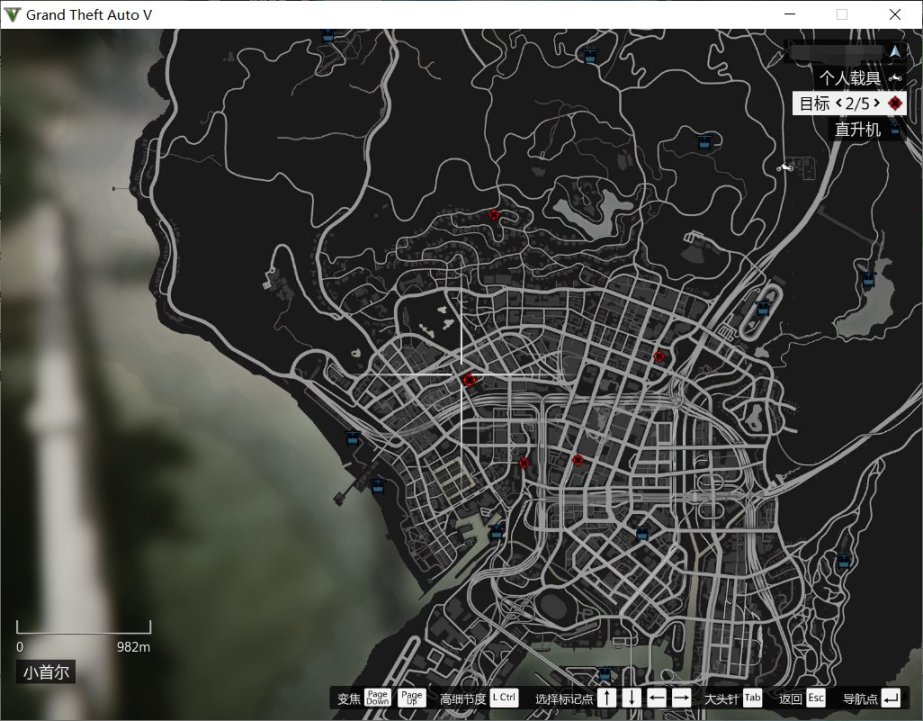Click the Page Down zoom key hint

pos(377,698)
